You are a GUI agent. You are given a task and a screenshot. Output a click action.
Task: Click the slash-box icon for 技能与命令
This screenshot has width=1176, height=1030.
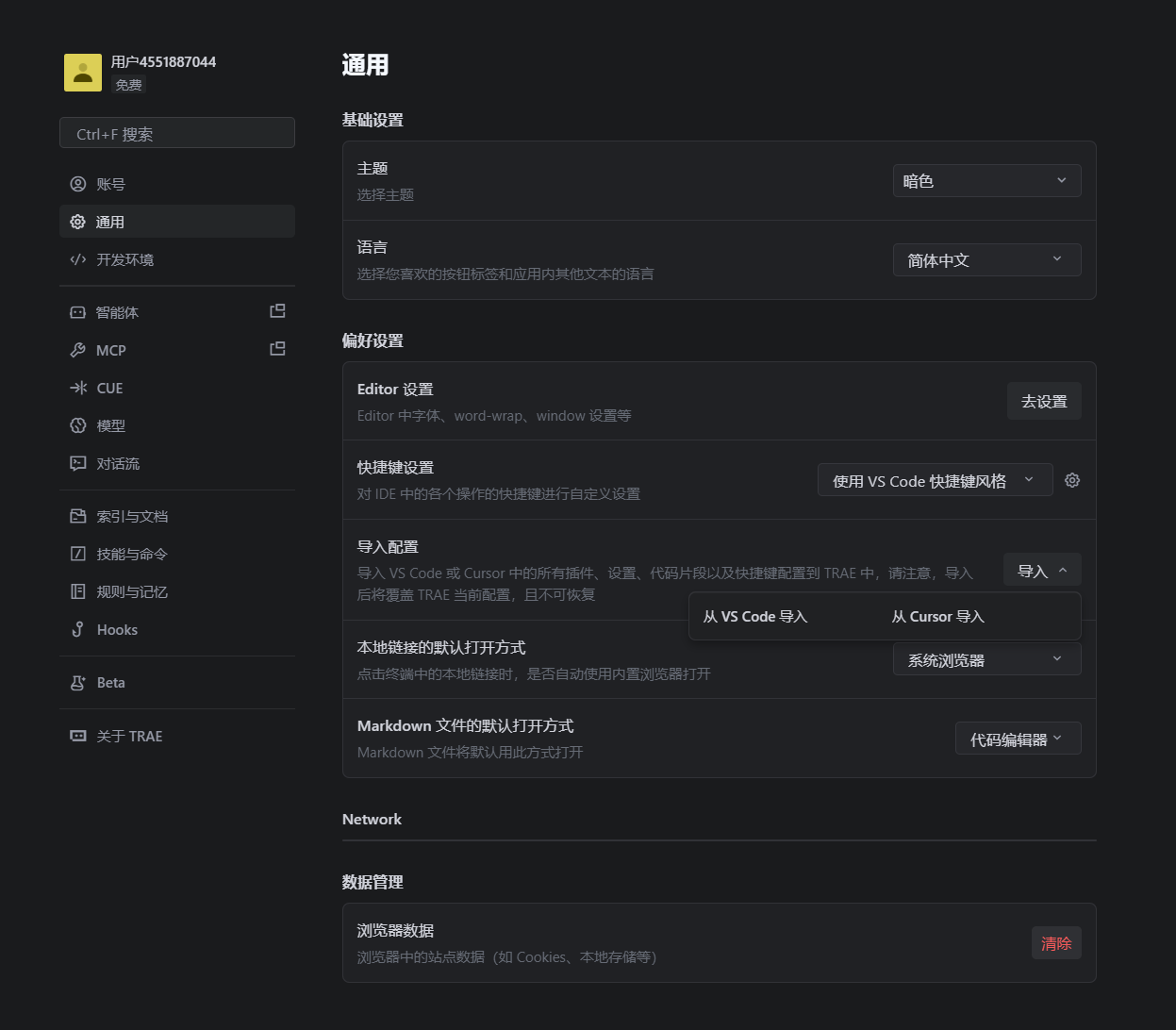pos(78,554)
